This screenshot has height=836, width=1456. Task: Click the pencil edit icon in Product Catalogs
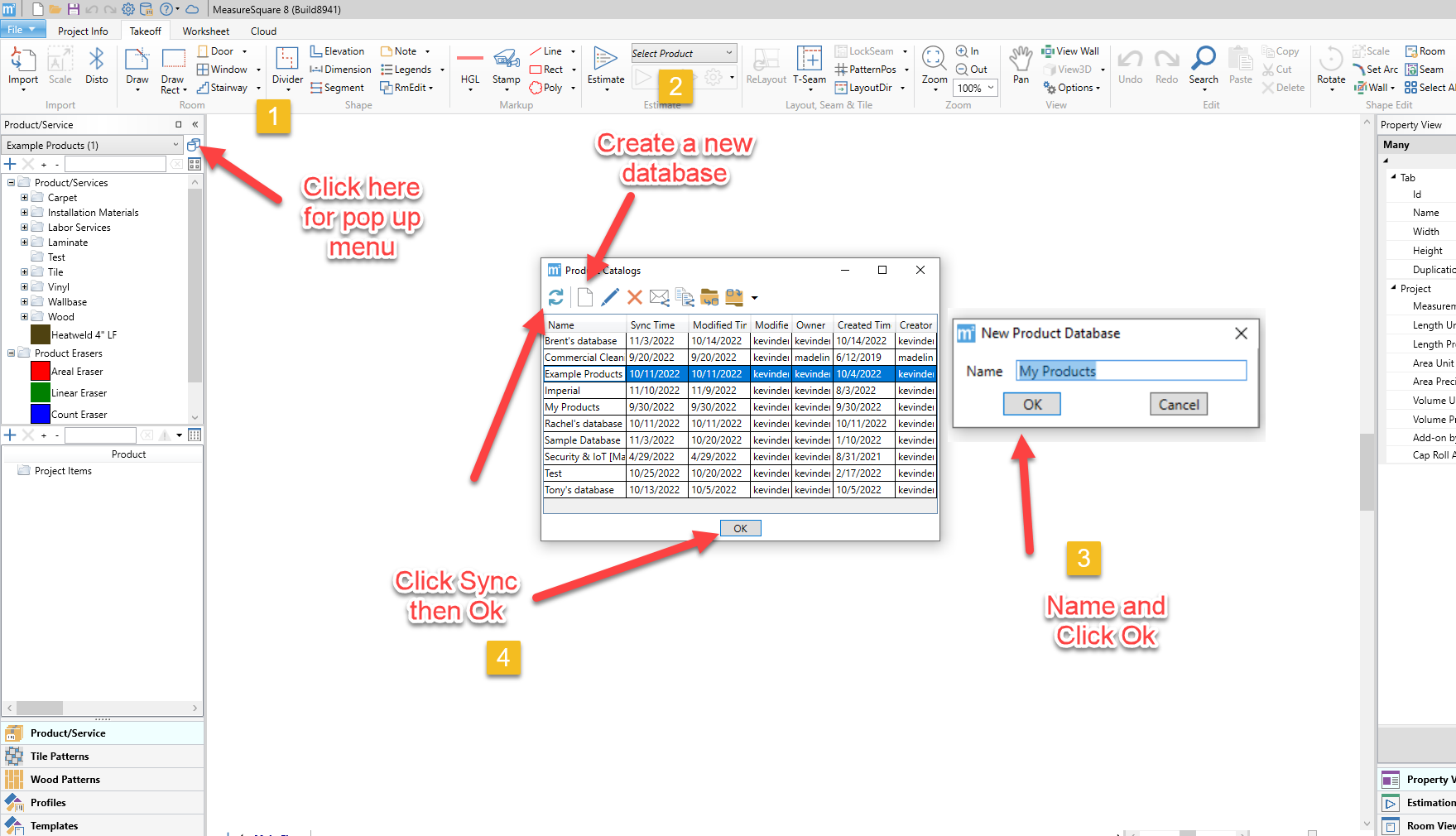click(x=610, y=297)
